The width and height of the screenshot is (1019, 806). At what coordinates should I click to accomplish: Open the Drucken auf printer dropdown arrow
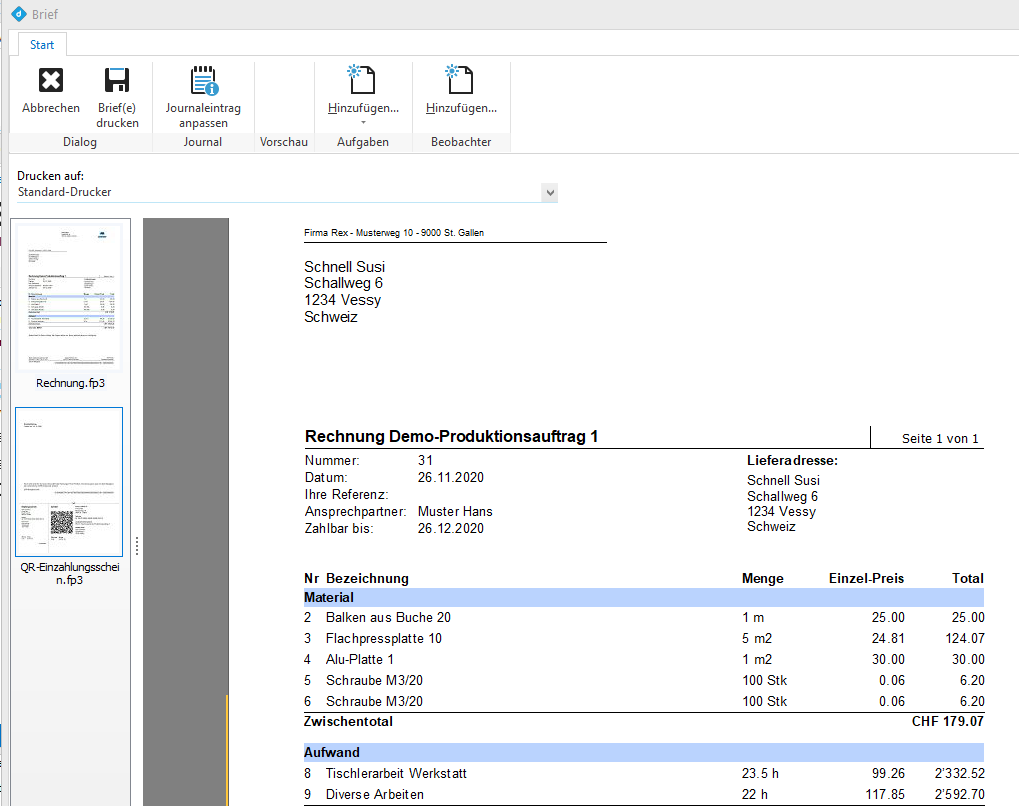point(549,192)
